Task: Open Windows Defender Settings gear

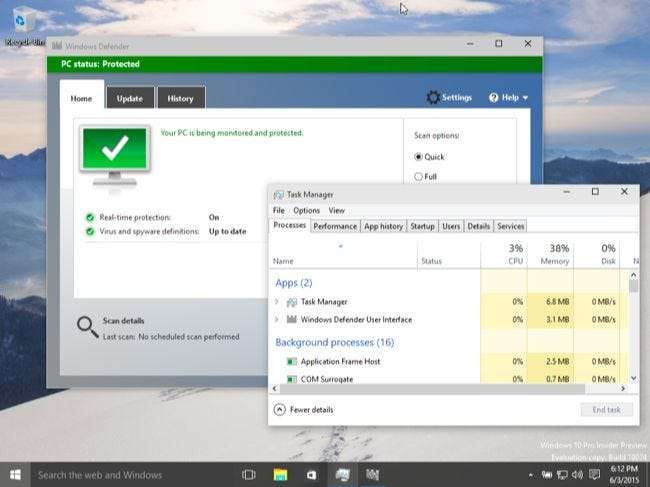Action: 433,98
